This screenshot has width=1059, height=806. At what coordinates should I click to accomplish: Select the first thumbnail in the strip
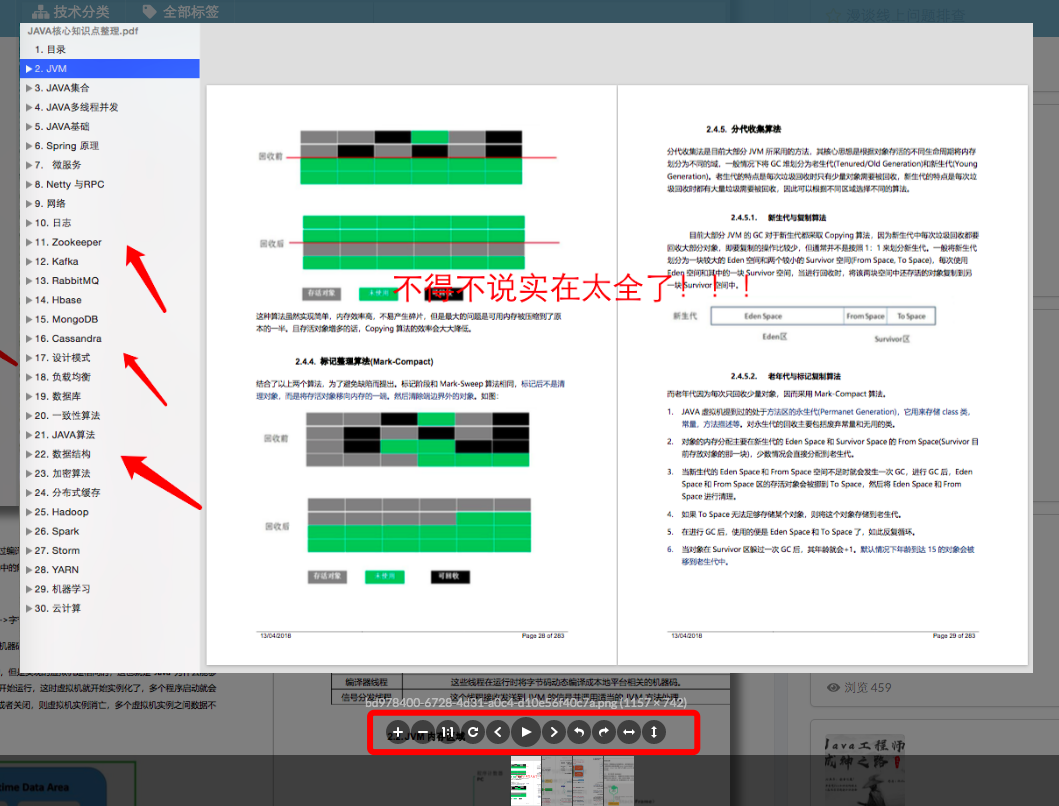point(526,781)
